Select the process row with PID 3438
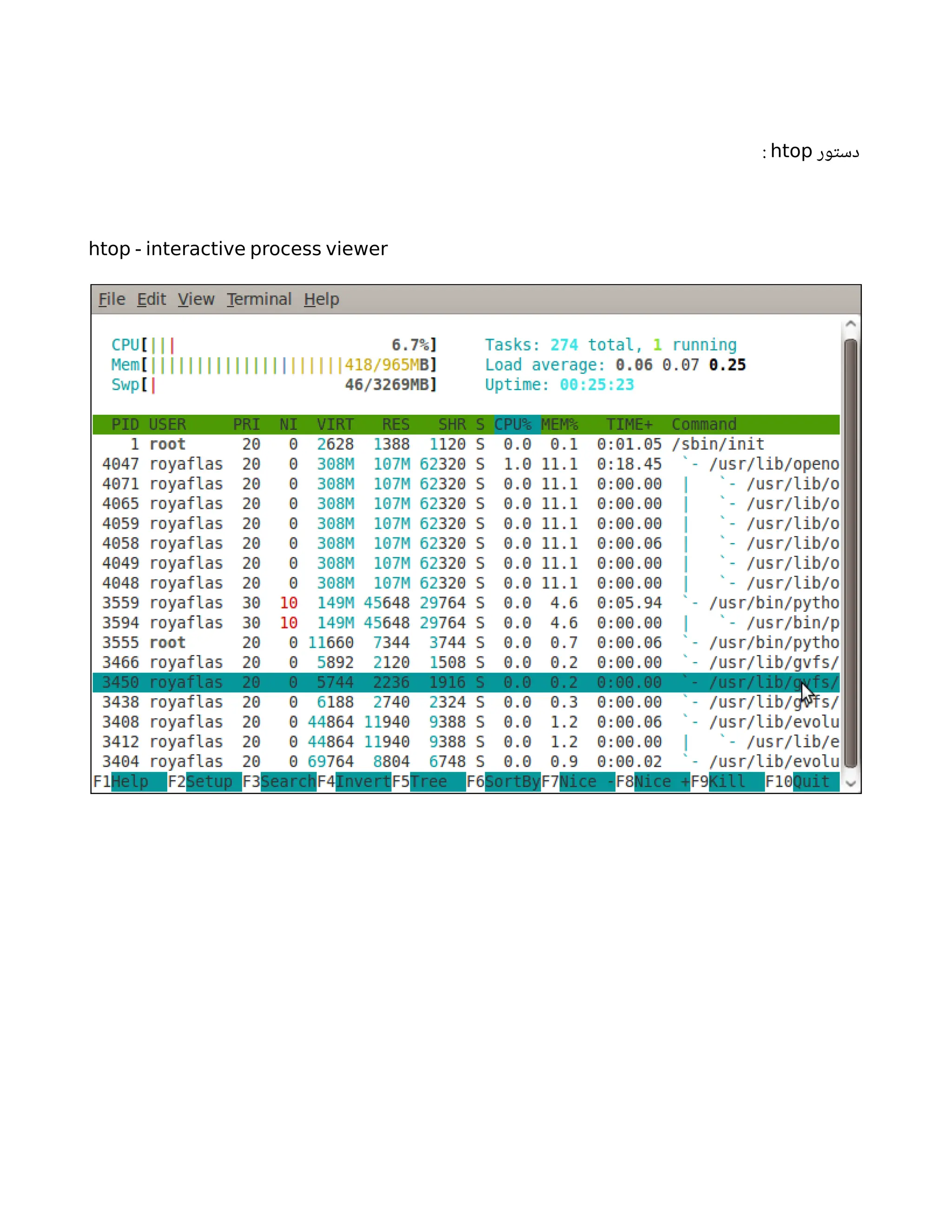The height and width of the screenshot is (1232, 952). [x=466, y=702]
